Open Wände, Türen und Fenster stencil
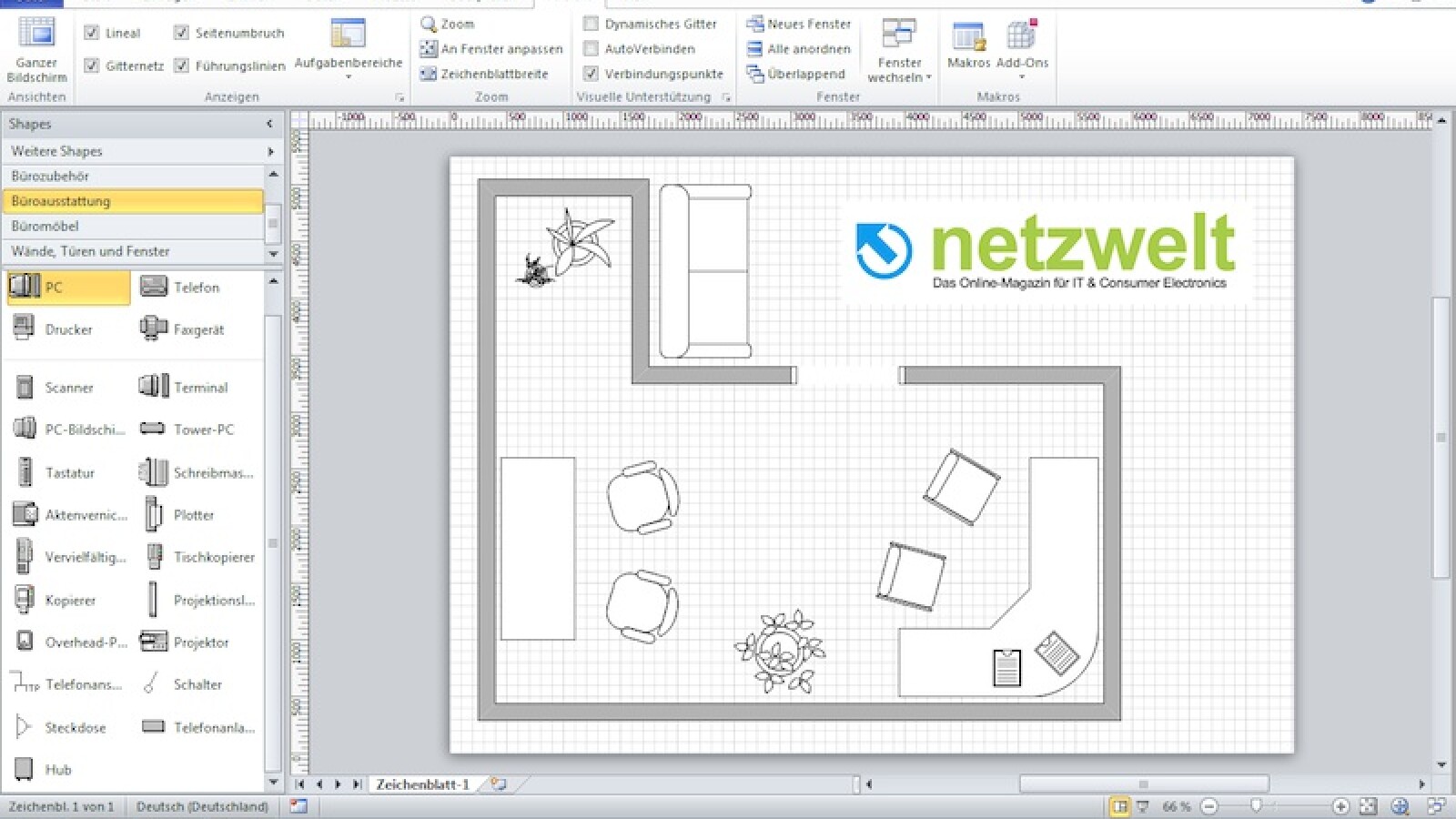This screenshot has height=819, width=1456. pos(134,251)
